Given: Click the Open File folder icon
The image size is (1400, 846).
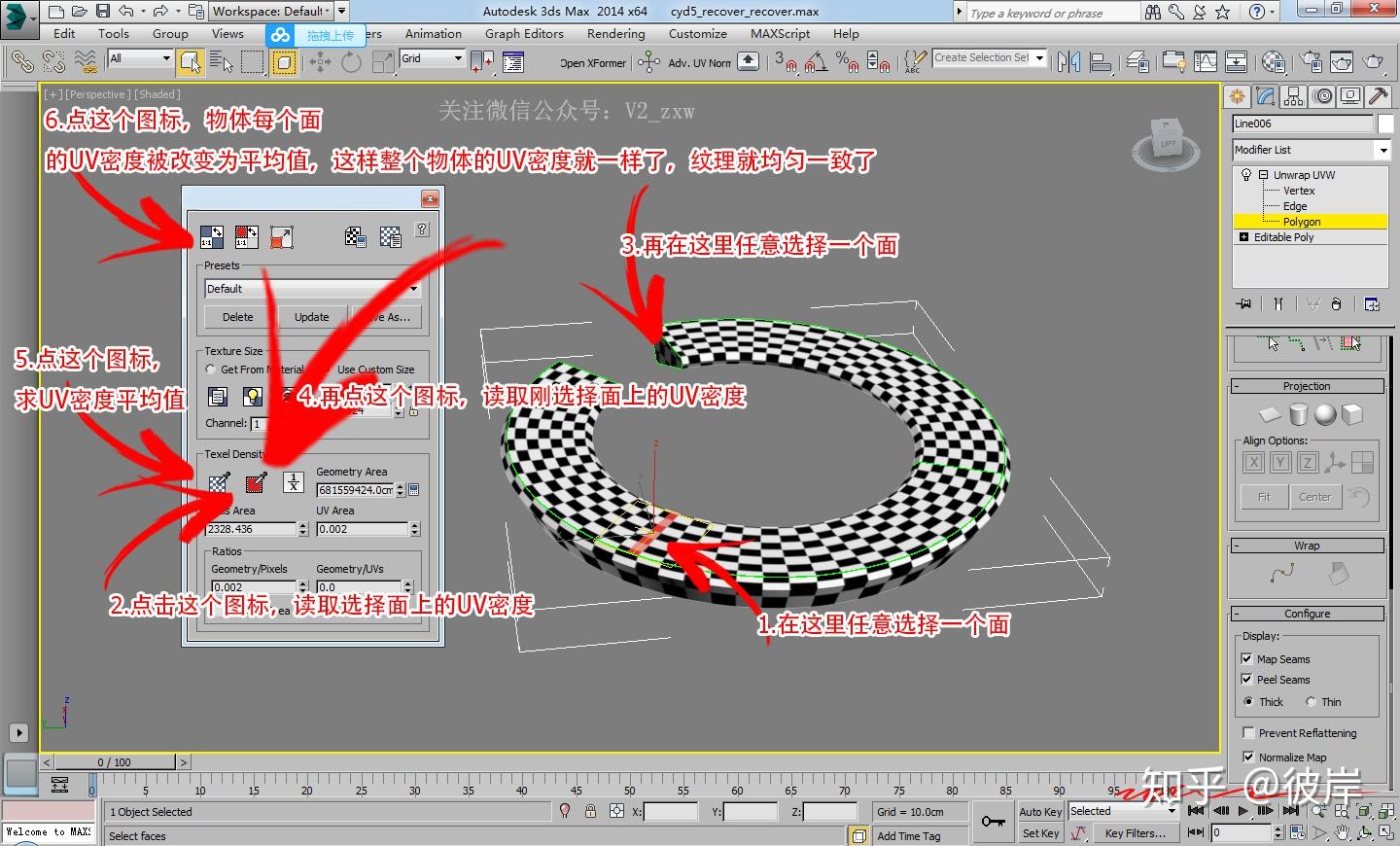Looking at the screenshot, I should click(x=79, y=12).
